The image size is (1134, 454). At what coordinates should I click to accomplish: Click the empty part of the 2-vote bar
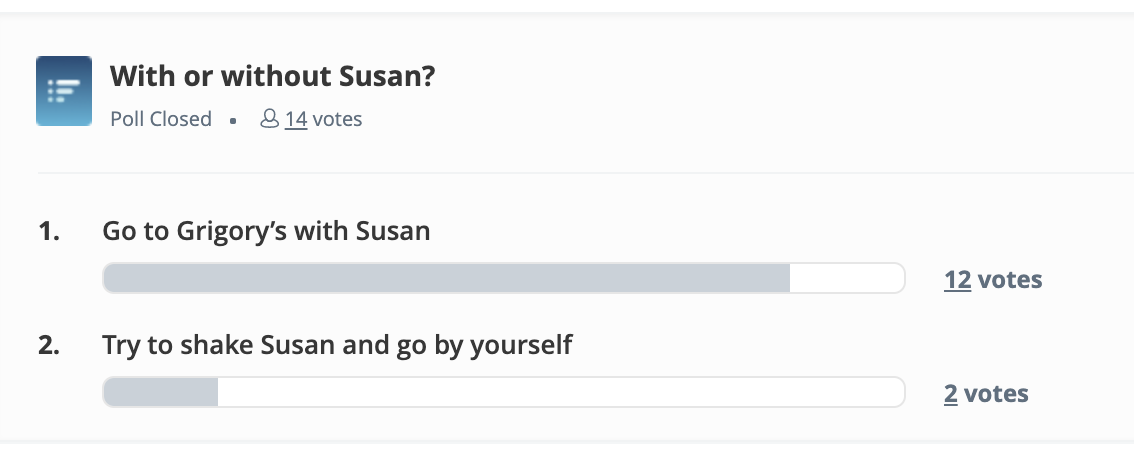[561, 392]
